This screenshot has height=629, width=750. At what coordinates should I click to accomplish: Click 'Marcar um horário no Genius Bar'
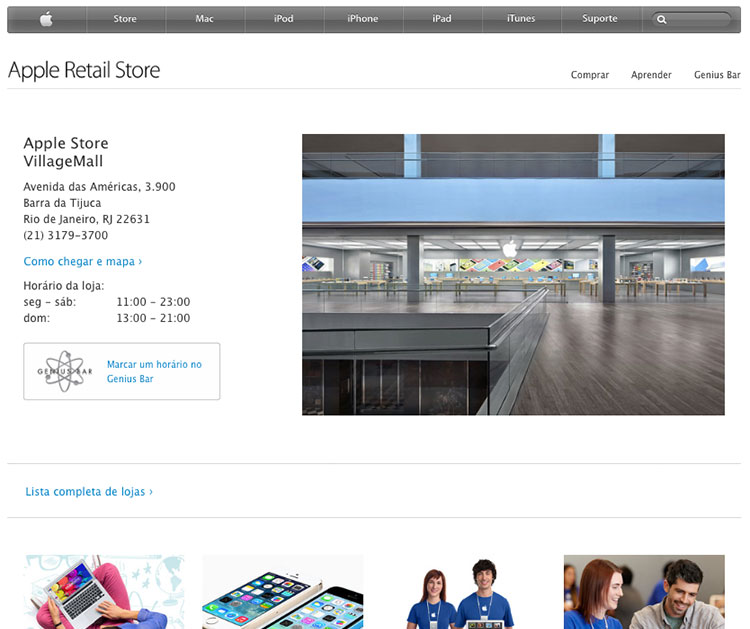click(154, 372)
